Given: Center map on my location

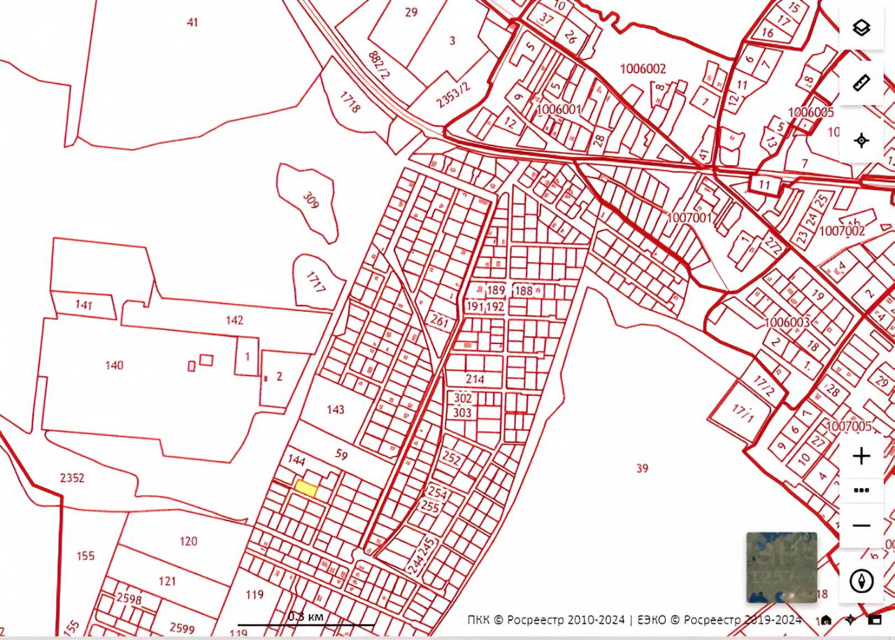Looking at the screenshot, I should tap(861, 140).
